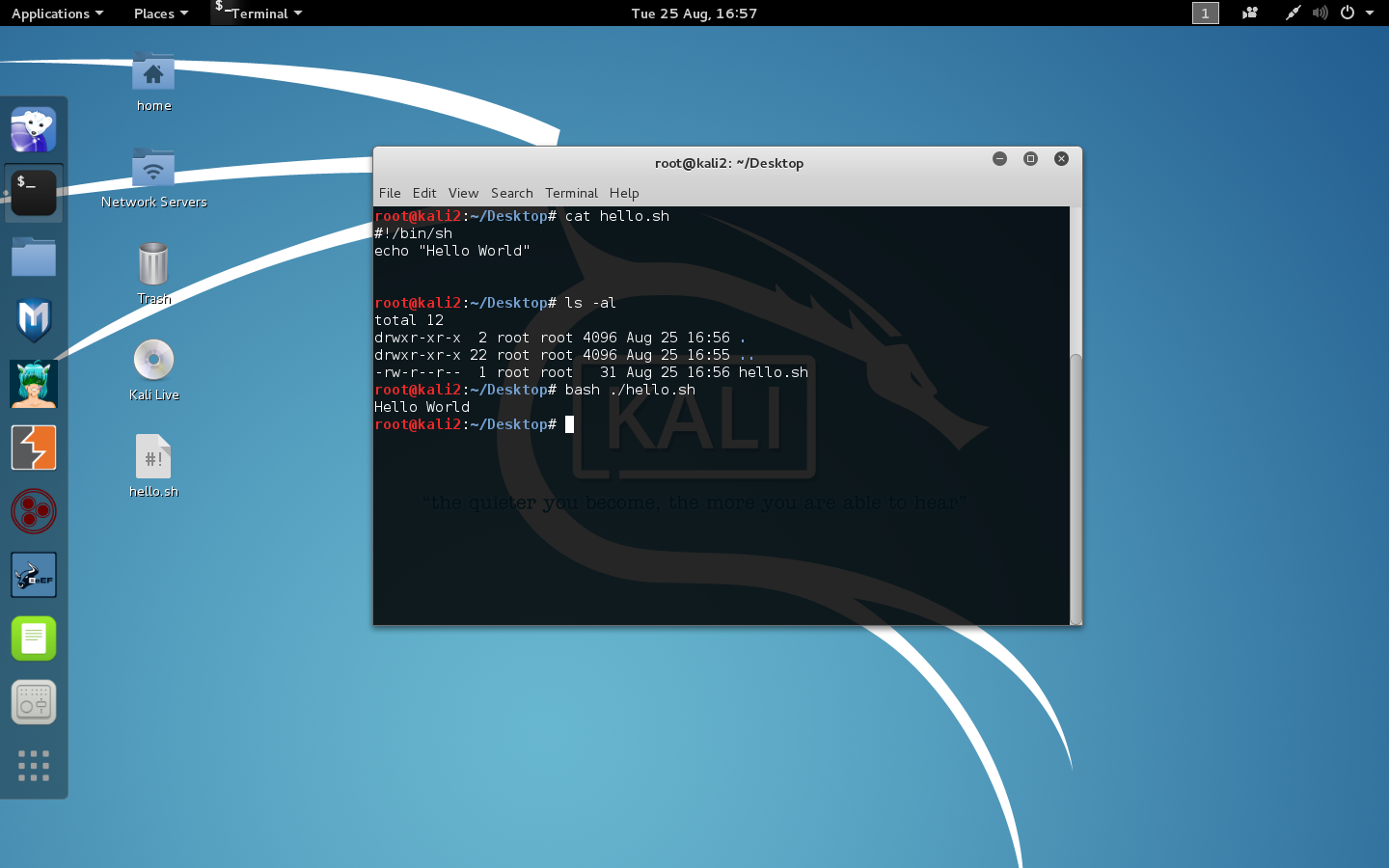Click the volume speaker icon in top bar
Screen dimensions: 1389x868
[x=1321, y=13]
